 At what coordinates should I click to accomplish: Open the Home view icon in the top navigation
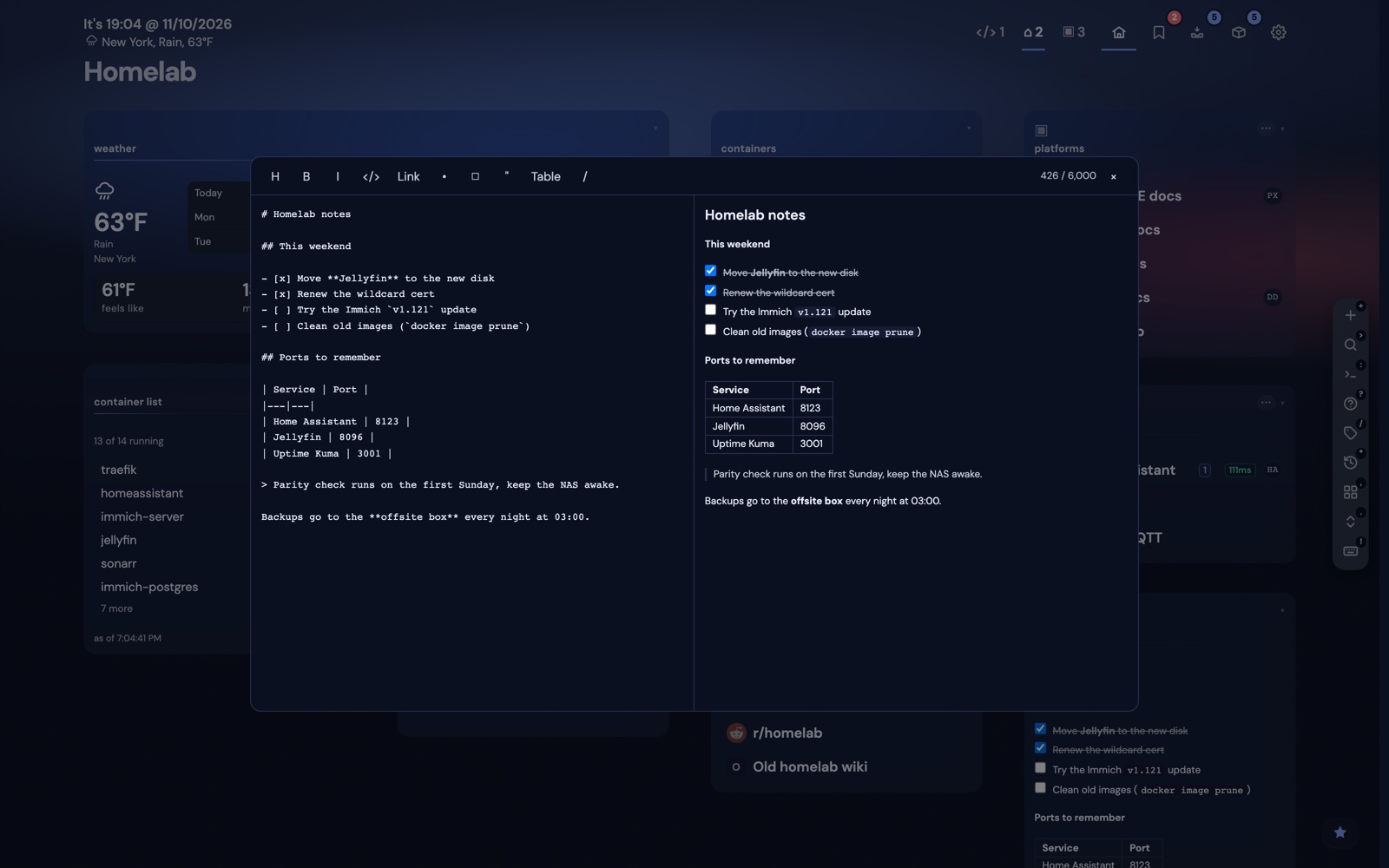pyautogui.click(x=1119, y=32)
